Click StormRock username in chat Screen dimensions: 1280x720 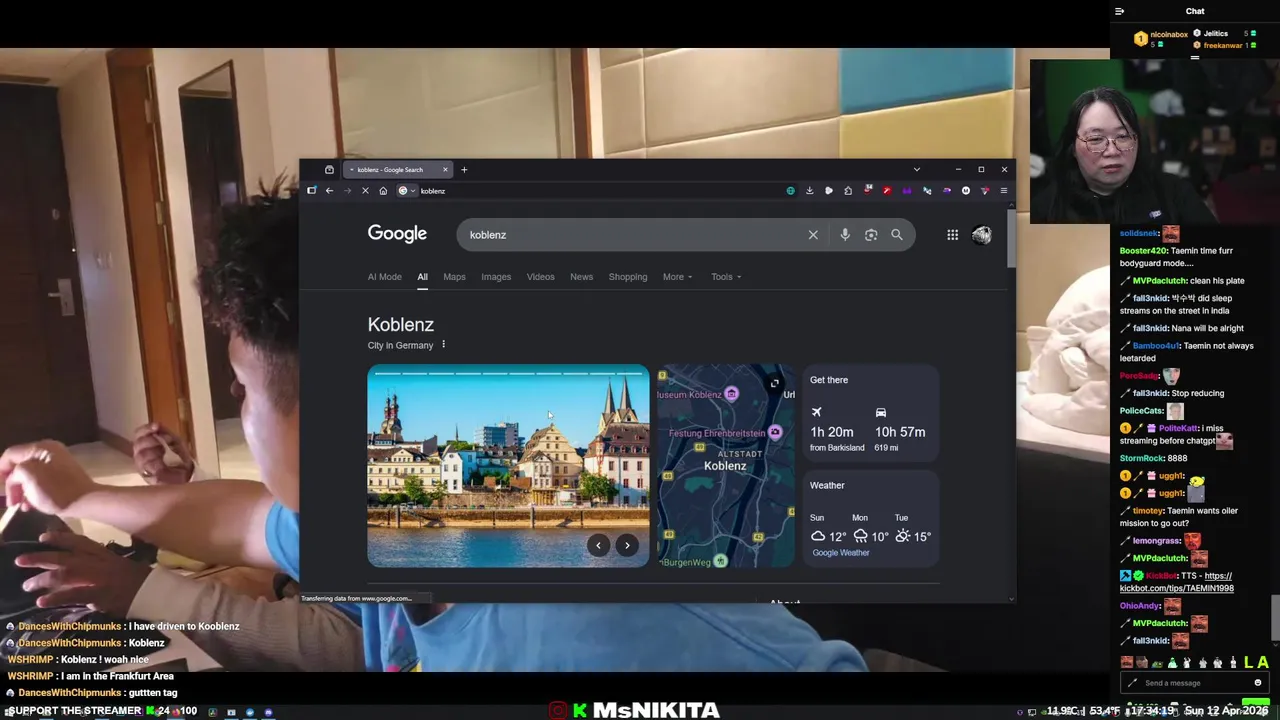click(1141, 458)
